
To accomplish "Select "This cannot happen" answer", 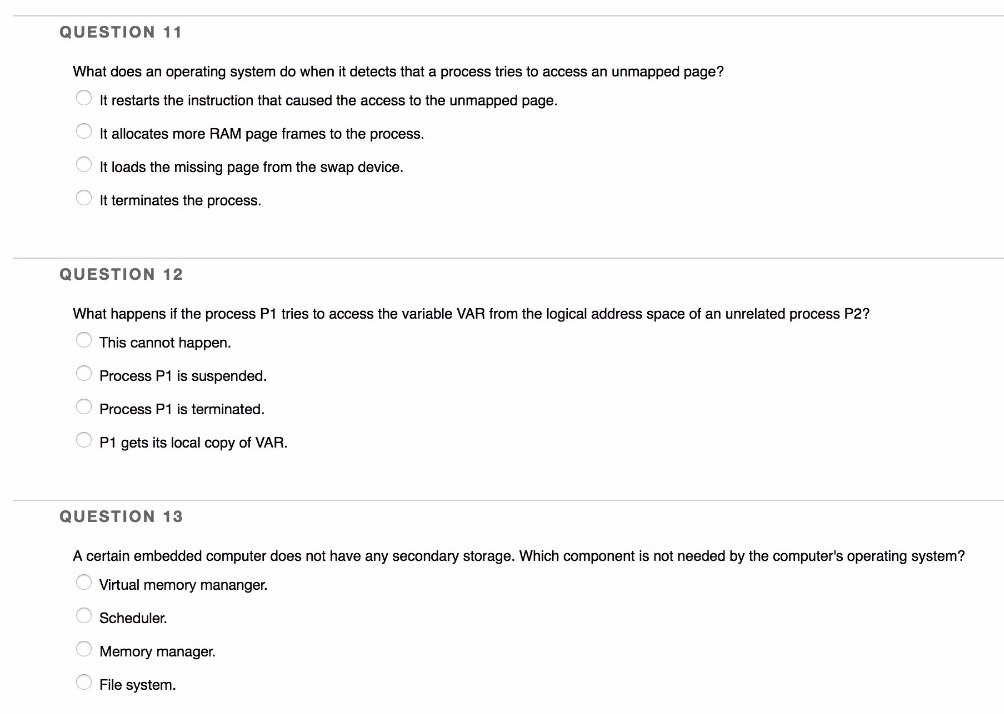I will (x=84, y=339).
